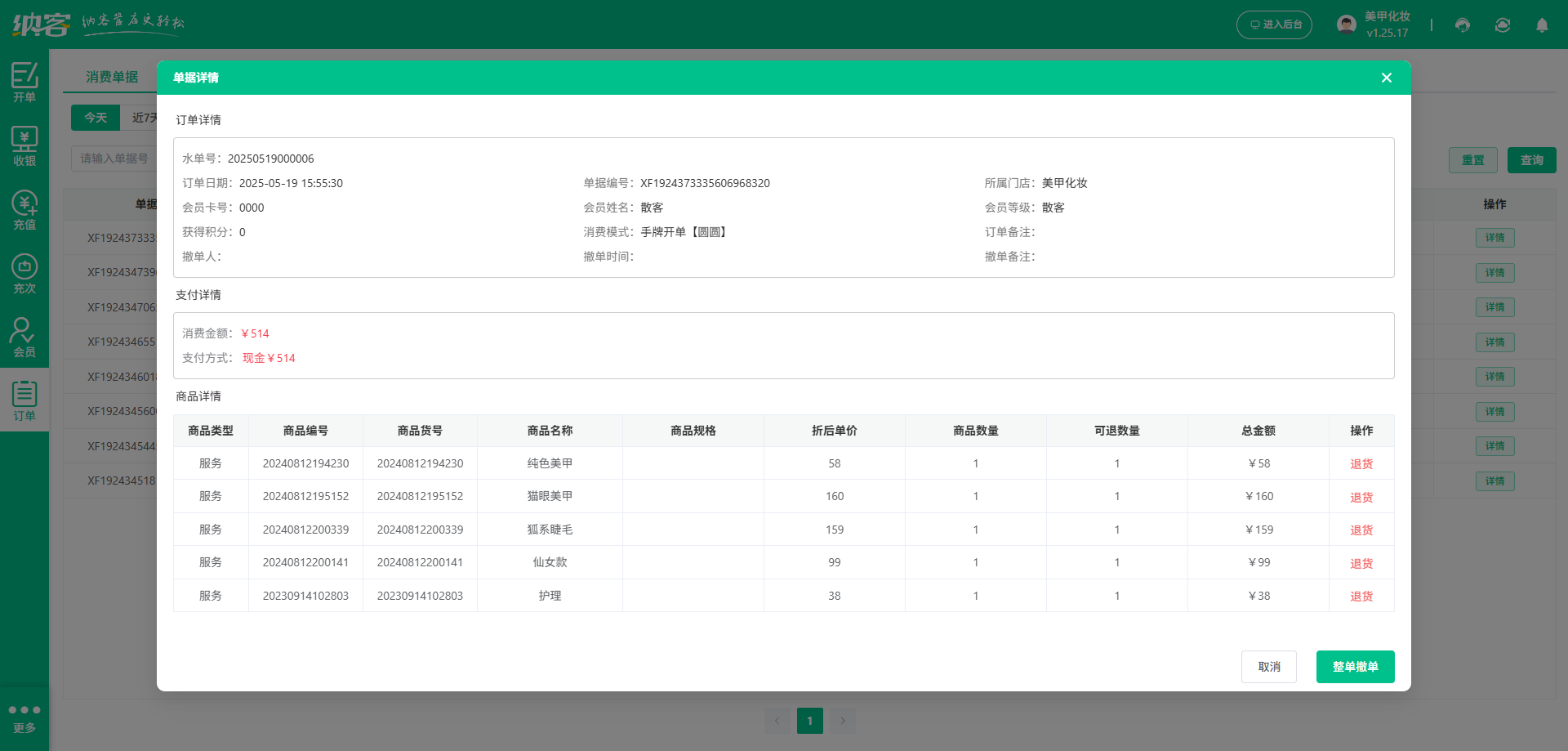This screenshot has height=751, width=1568.
Task: Click 单据编号 value XF1924373335606968320
Action: pos(705,183)
